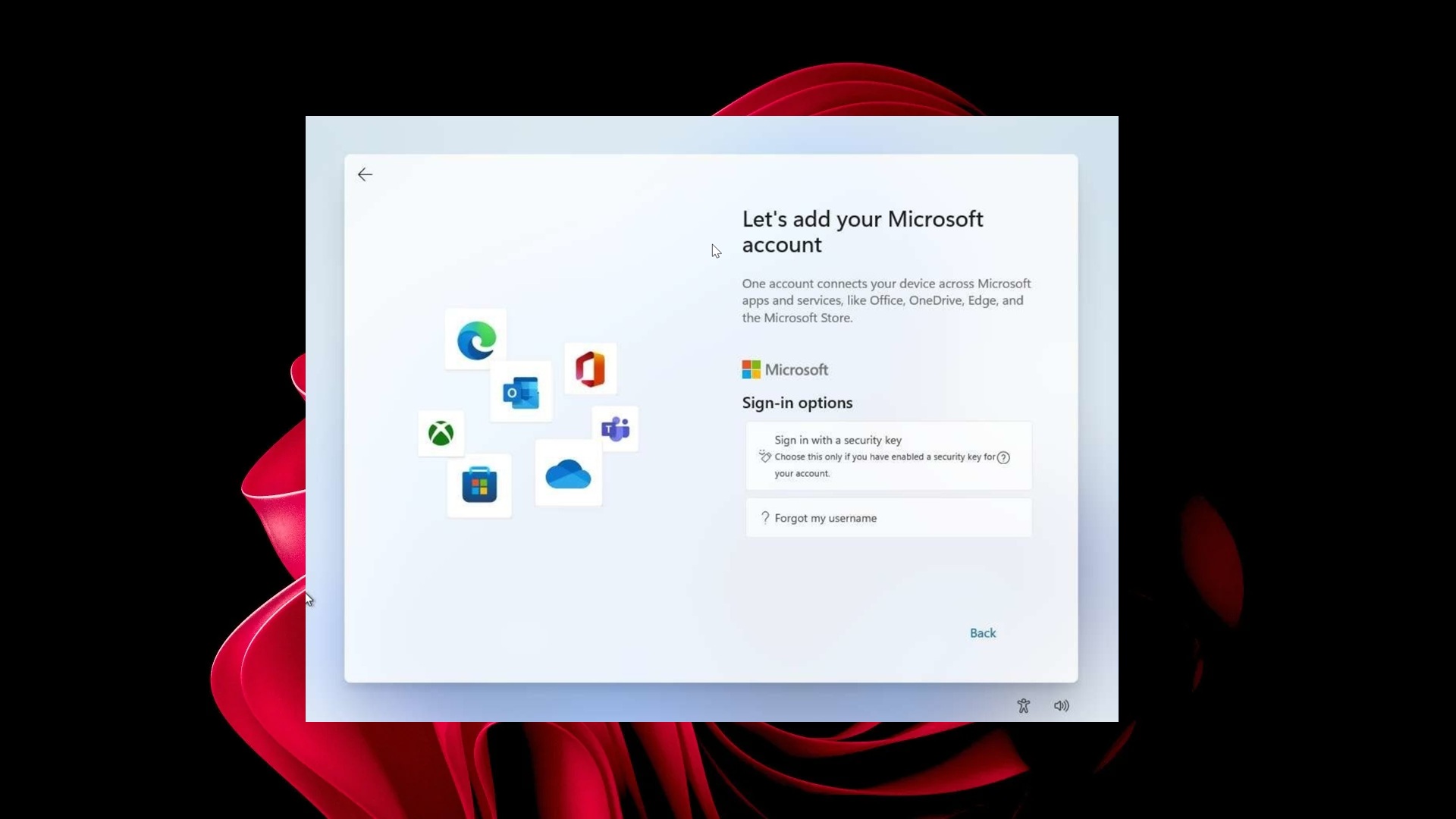Click the Outlook icon tile
This screenshot has height=819, width=1456.
[521, 392]
